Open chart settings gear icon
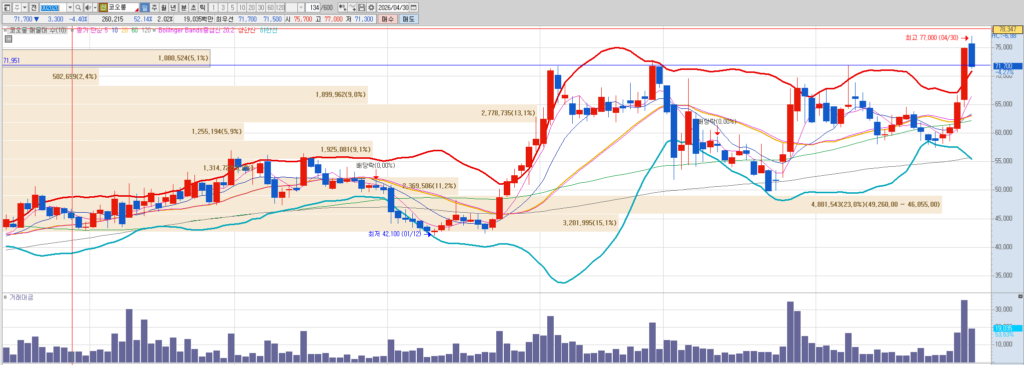Image resolution: width=1024 pixels, height=365 pixels. [x=371, y=7]
